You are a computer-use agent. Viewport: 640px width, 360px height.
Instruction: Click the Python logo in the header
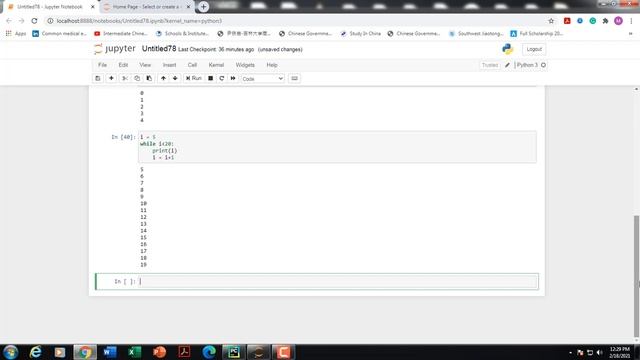coord(507,49)
